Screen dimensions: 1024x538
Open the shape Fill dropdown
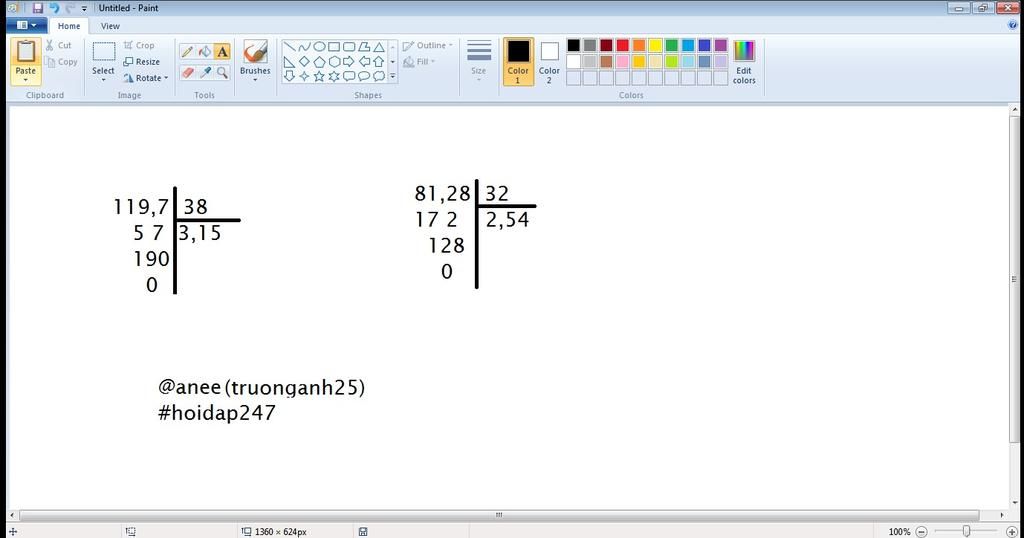tap(419, 61)
